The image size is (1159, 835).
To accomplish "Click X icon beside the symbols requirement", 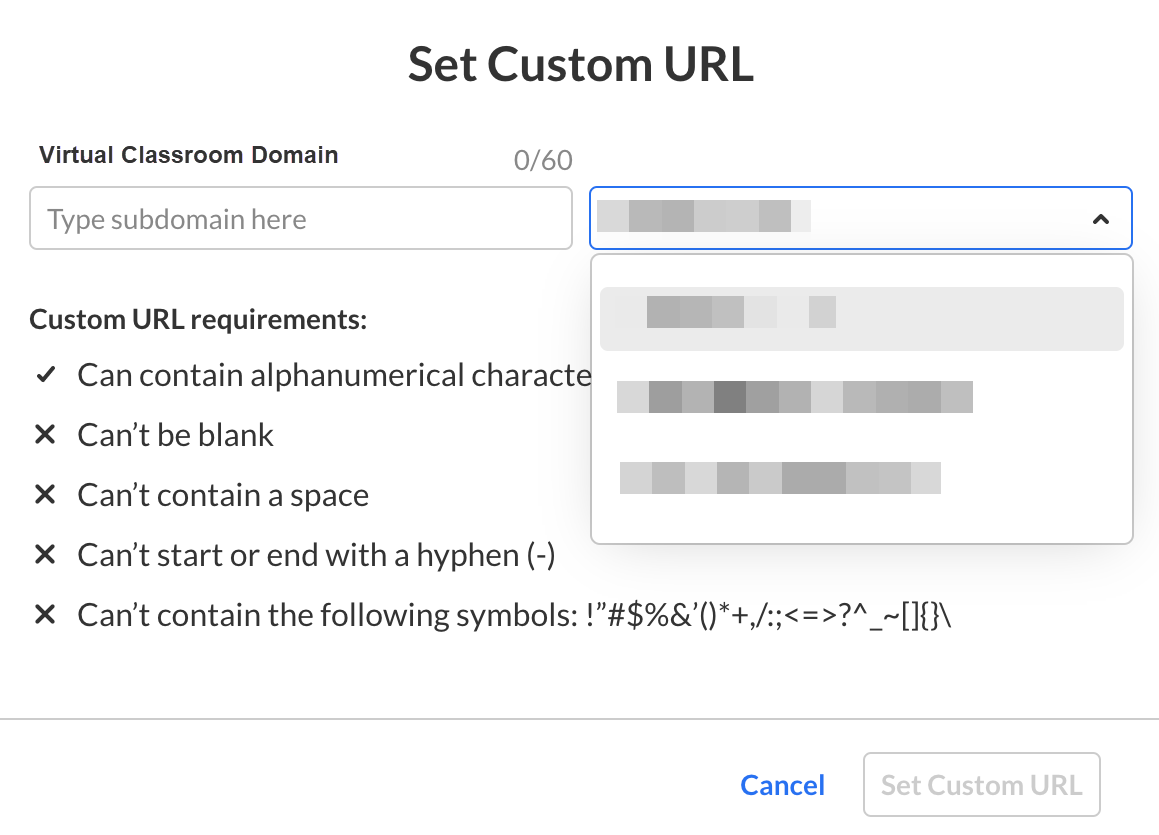I will (x=44, y=616).
